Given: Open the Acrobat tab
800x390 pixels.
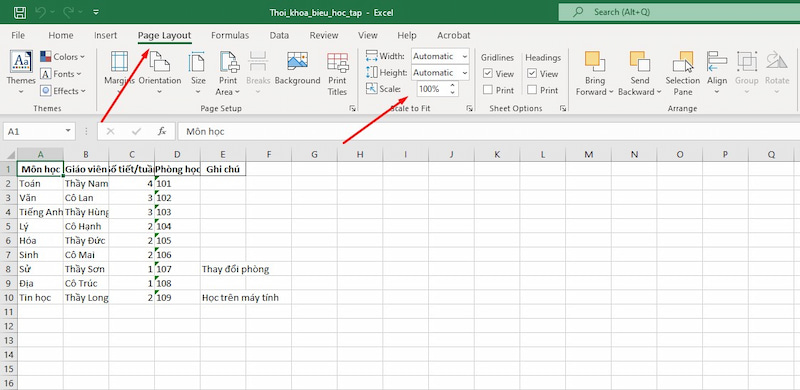Looking at the screenshot, I should pyautogui.click(x=454, y=35).
